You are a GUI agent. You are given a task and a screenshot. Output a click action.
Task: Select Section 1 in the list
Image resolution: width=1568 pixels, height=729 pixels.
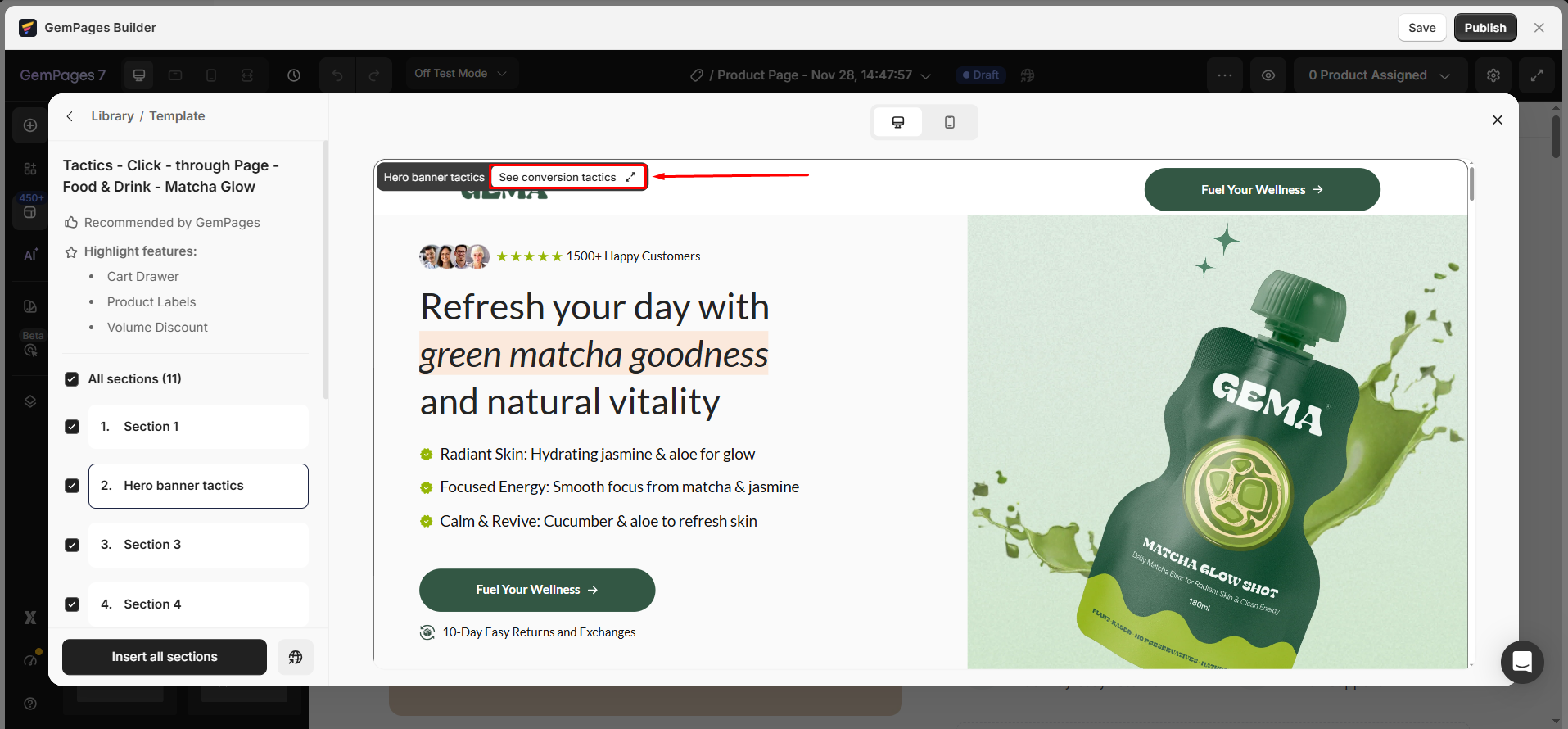(x=198, y=427)
